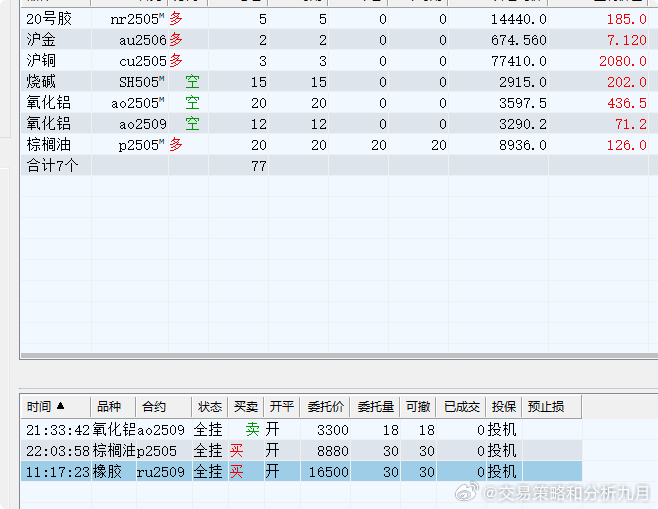This screenshot has width=658, height=509.
Task: Click red profit value 7.120
Action: [627, 40]
